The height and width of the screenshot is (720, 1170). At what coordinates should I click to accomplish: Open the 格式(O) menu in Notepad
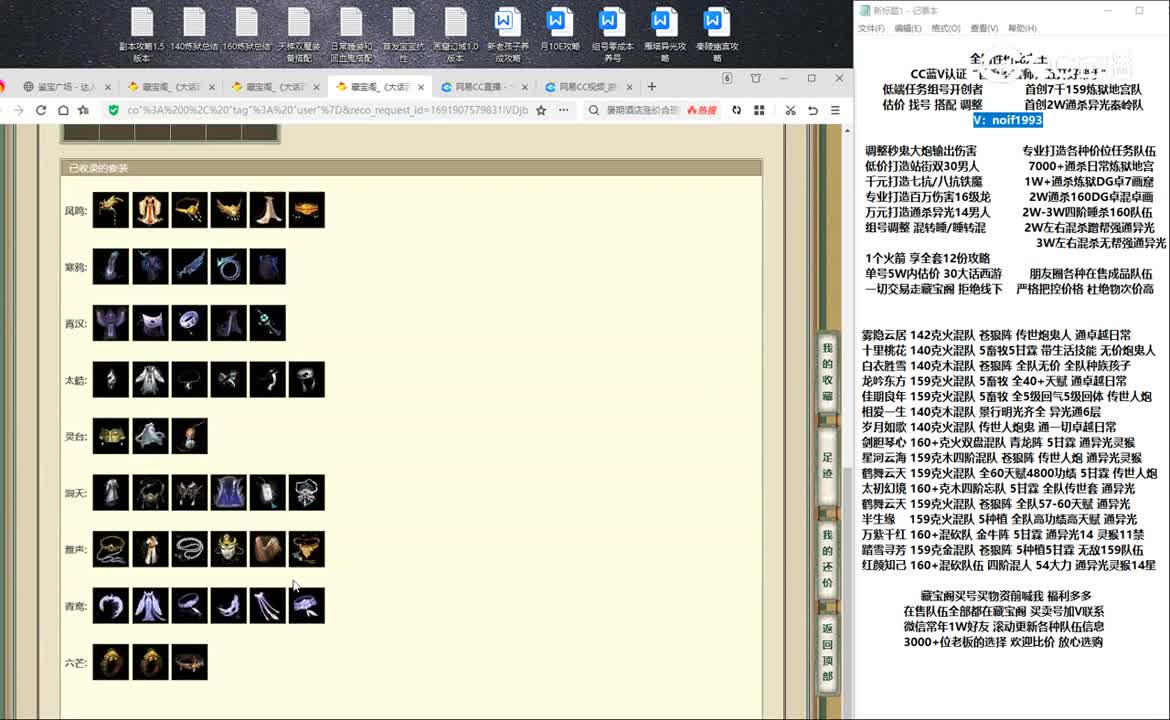[x=945, y=28]
